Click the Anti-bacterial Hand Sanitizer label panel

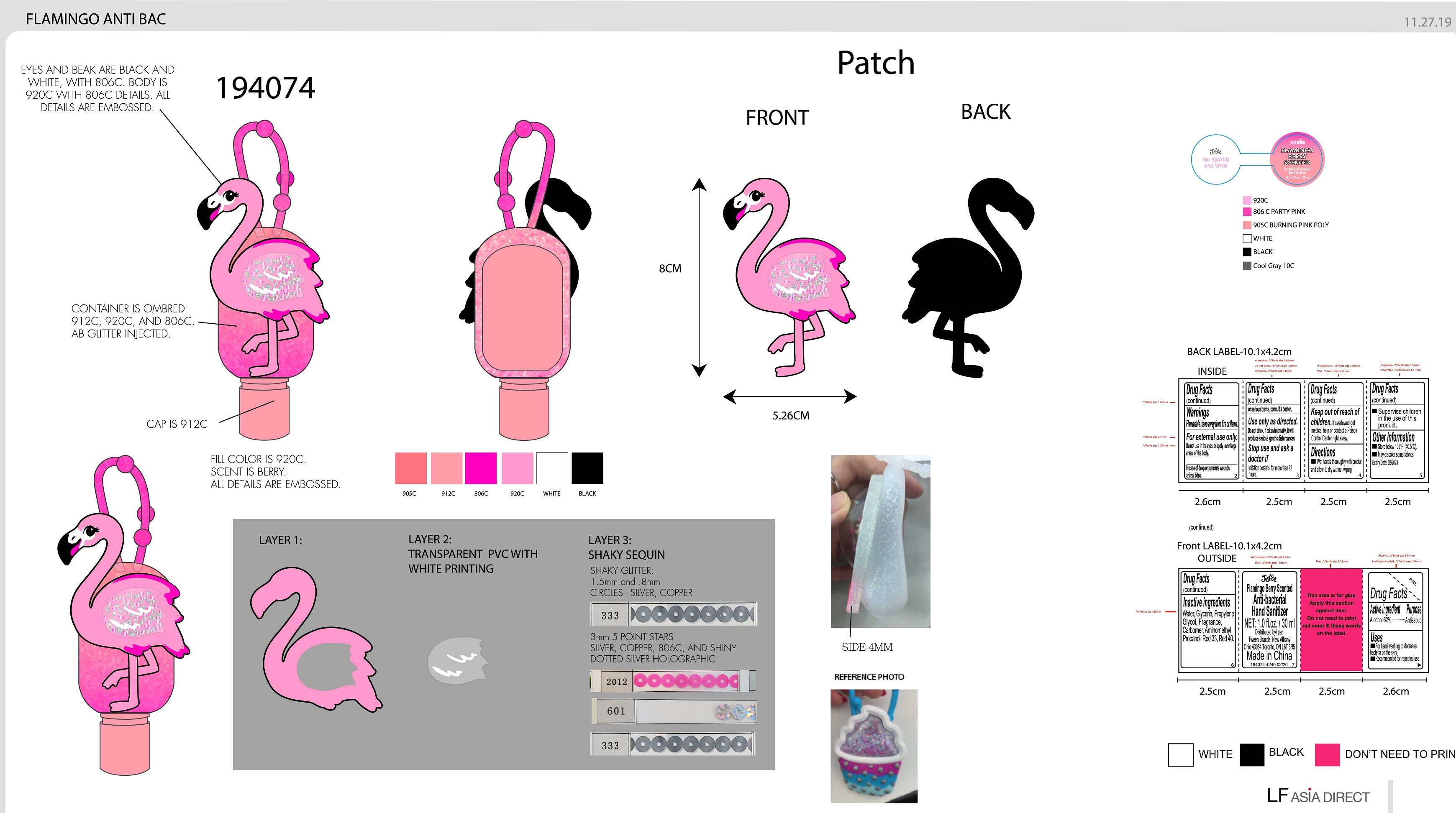[x=1269, y=620]
